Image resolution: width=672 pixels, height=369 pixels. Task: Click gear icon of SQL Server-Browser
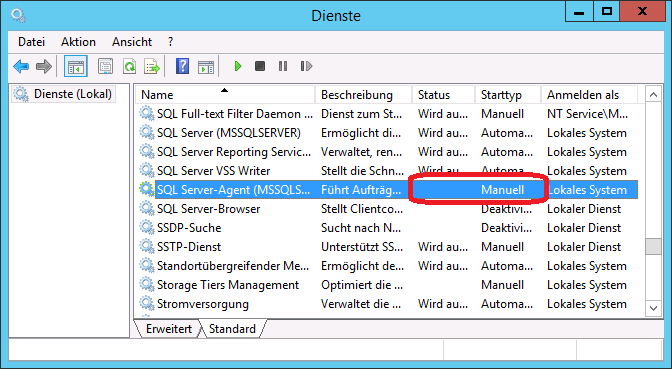pyautogui.click(x=147, y=209)
